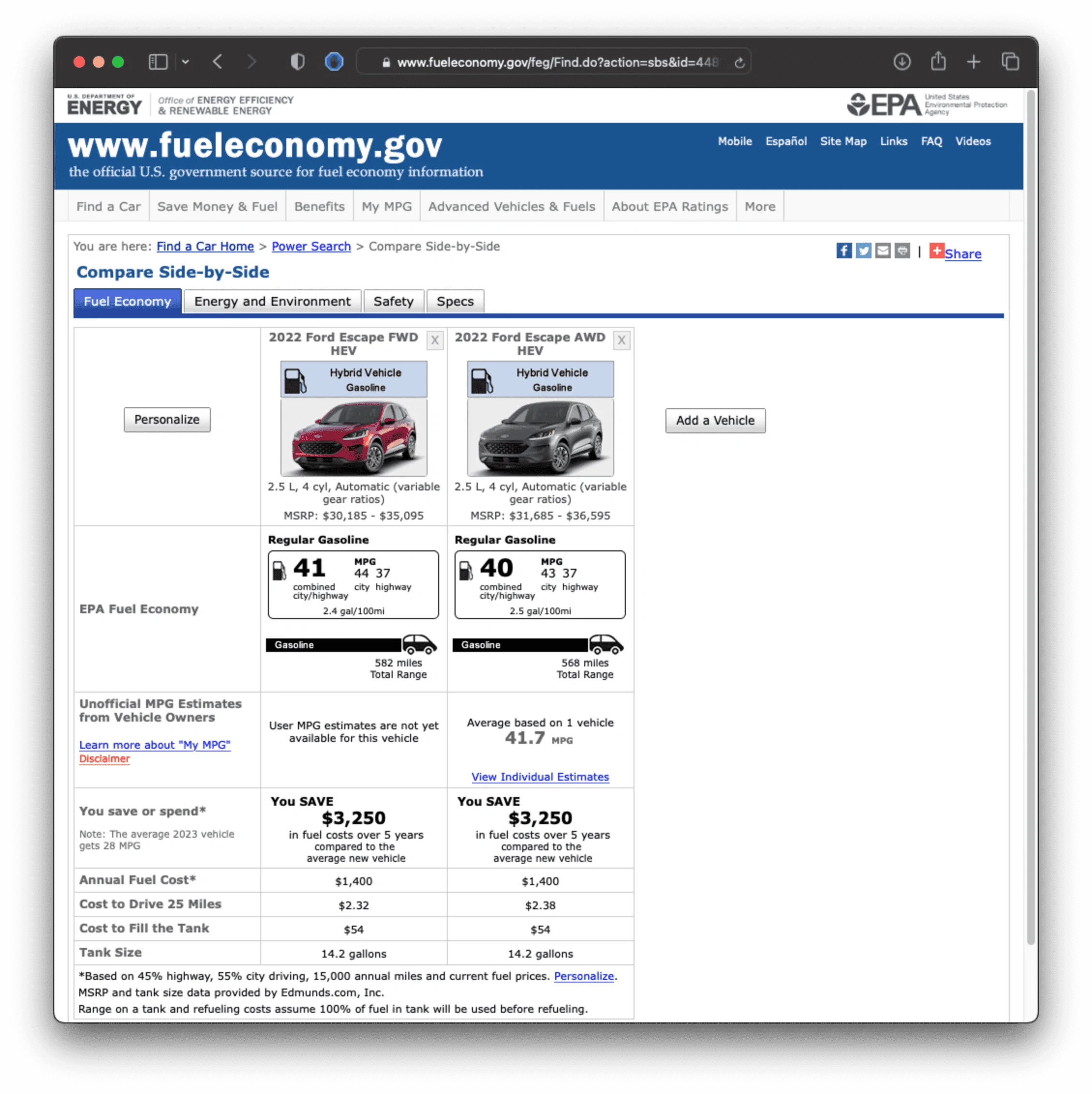Reload the current page
The height and width of the screenshot is (1094, 1092).
(739, 62)
